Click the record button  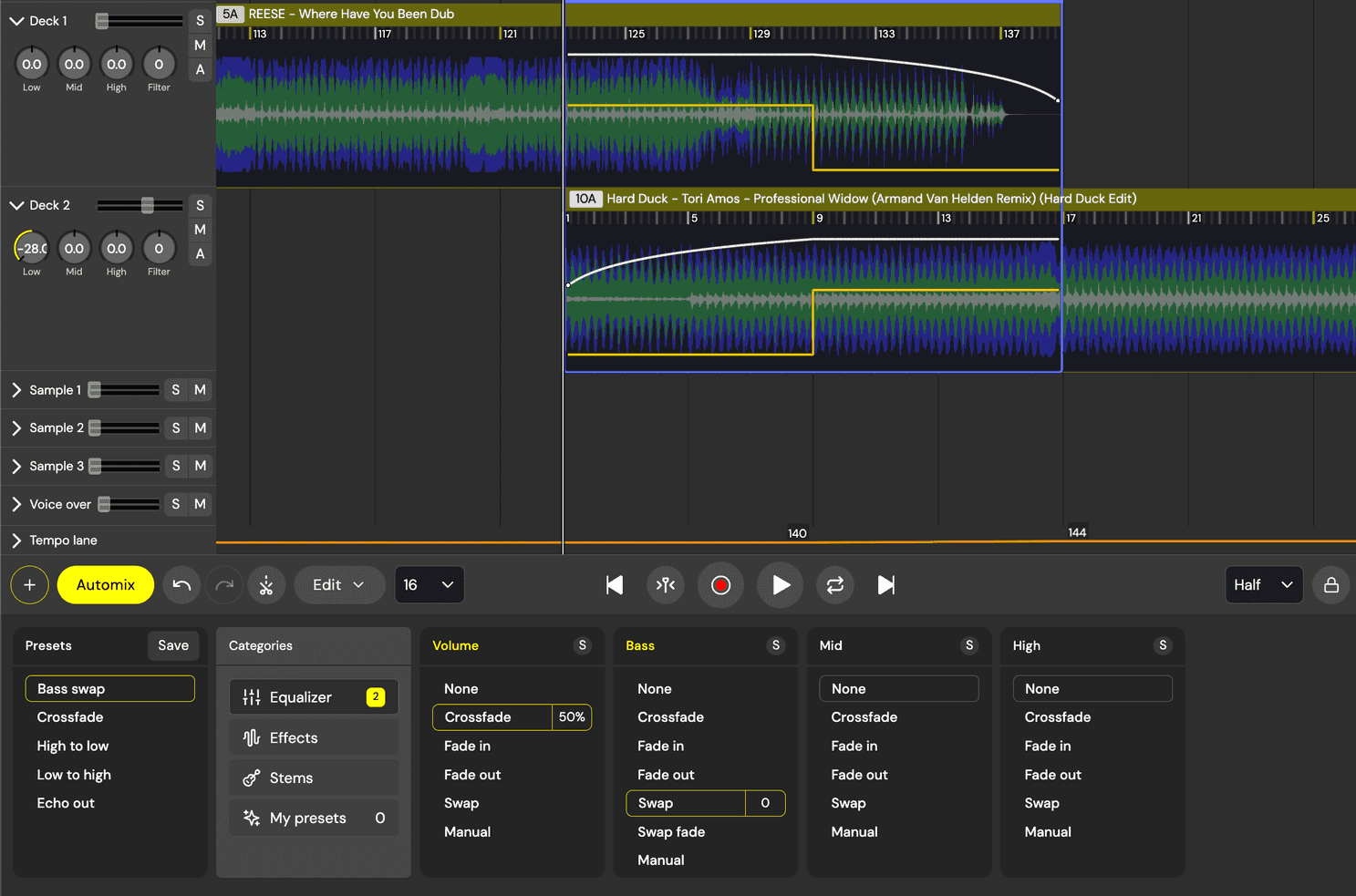click(720, 585)
